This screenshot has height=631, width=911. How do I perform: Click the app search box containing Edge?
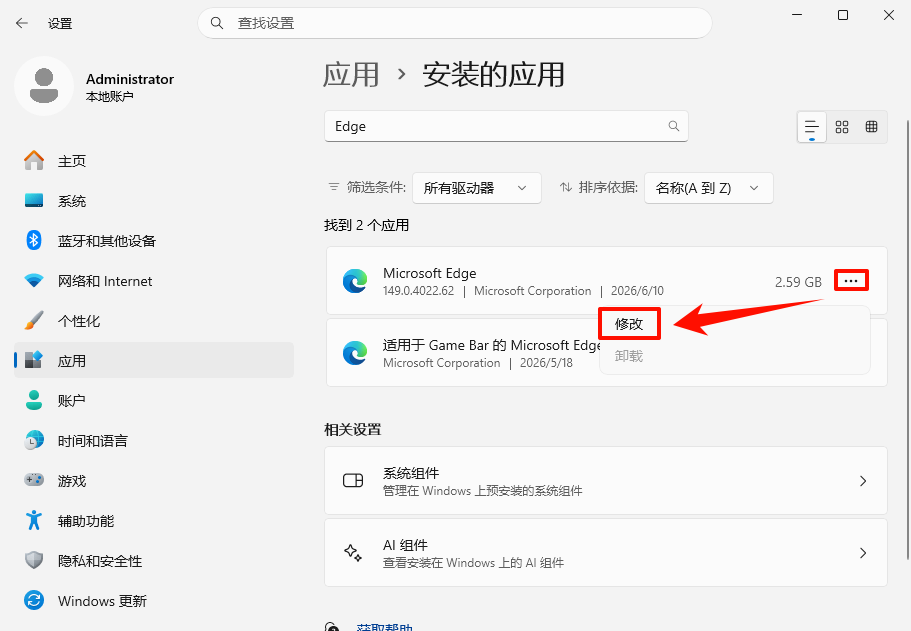click(x=506, y=126)
